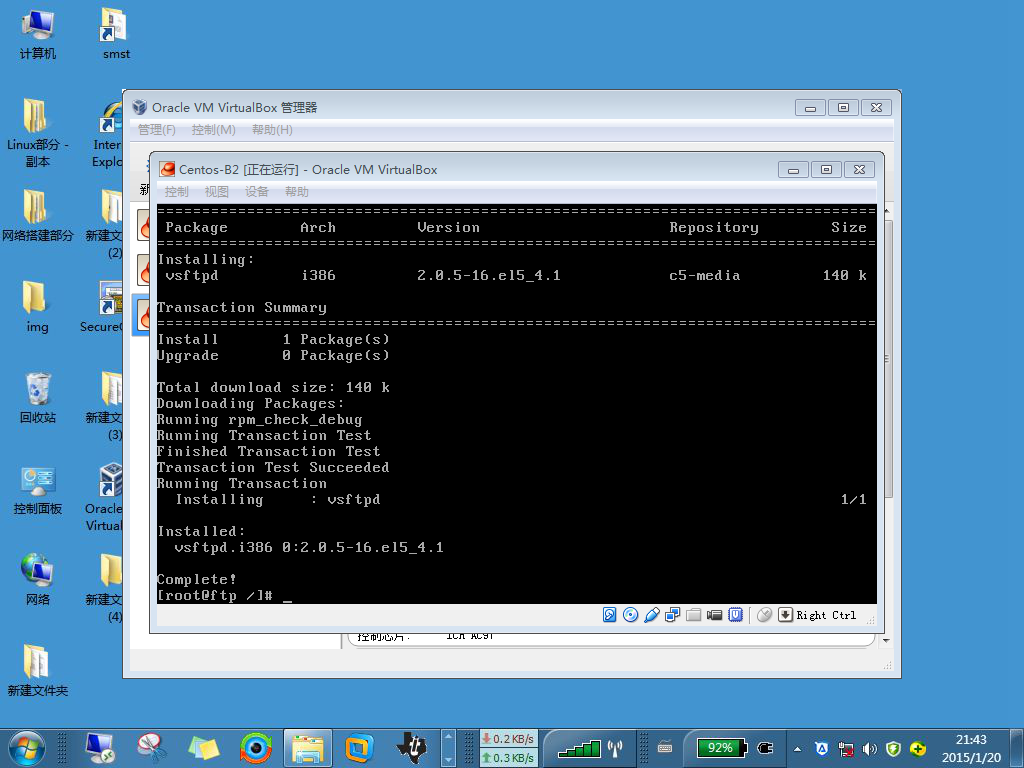Click the hard disk activity status icon
Viewport: 1024px width, 768px height.
coord(609,615)
